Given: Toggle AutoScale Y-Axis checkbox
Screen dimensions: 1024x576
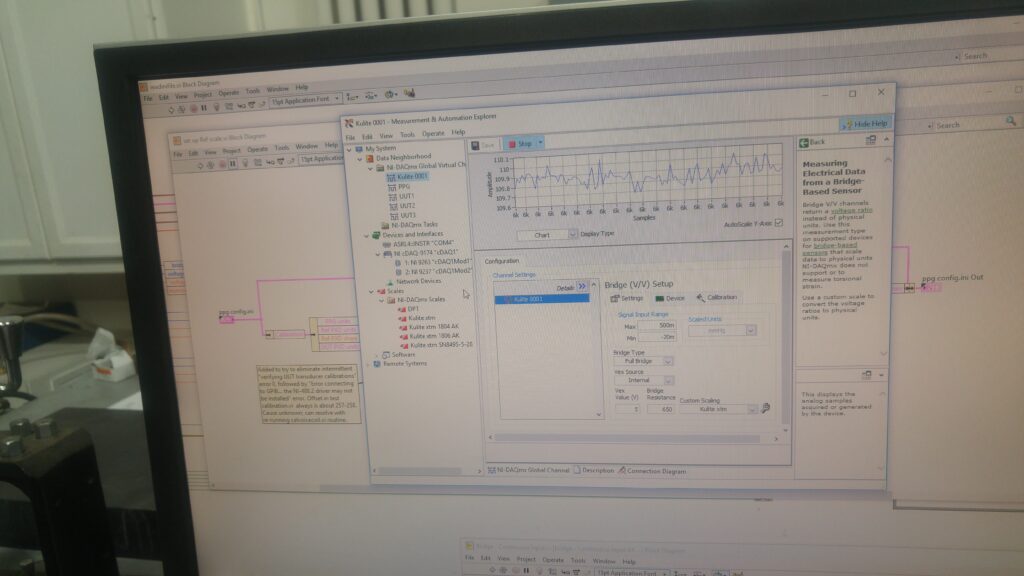Looking at the screenshot, I should (x=778, y=223).
